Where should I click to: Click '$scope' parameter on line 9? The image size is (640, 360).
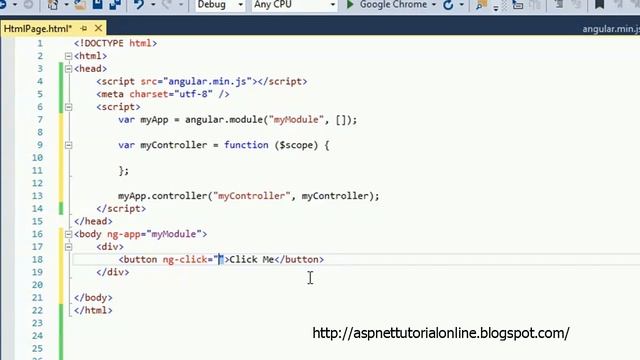296,145
